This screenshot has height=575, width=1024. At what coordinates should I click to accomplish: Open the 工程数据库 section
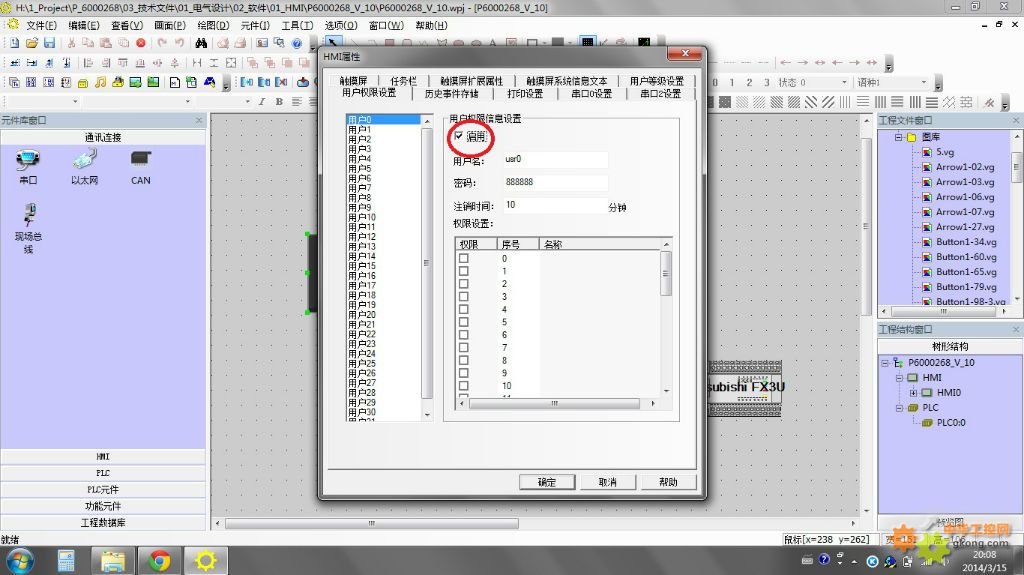pos(103,523)
